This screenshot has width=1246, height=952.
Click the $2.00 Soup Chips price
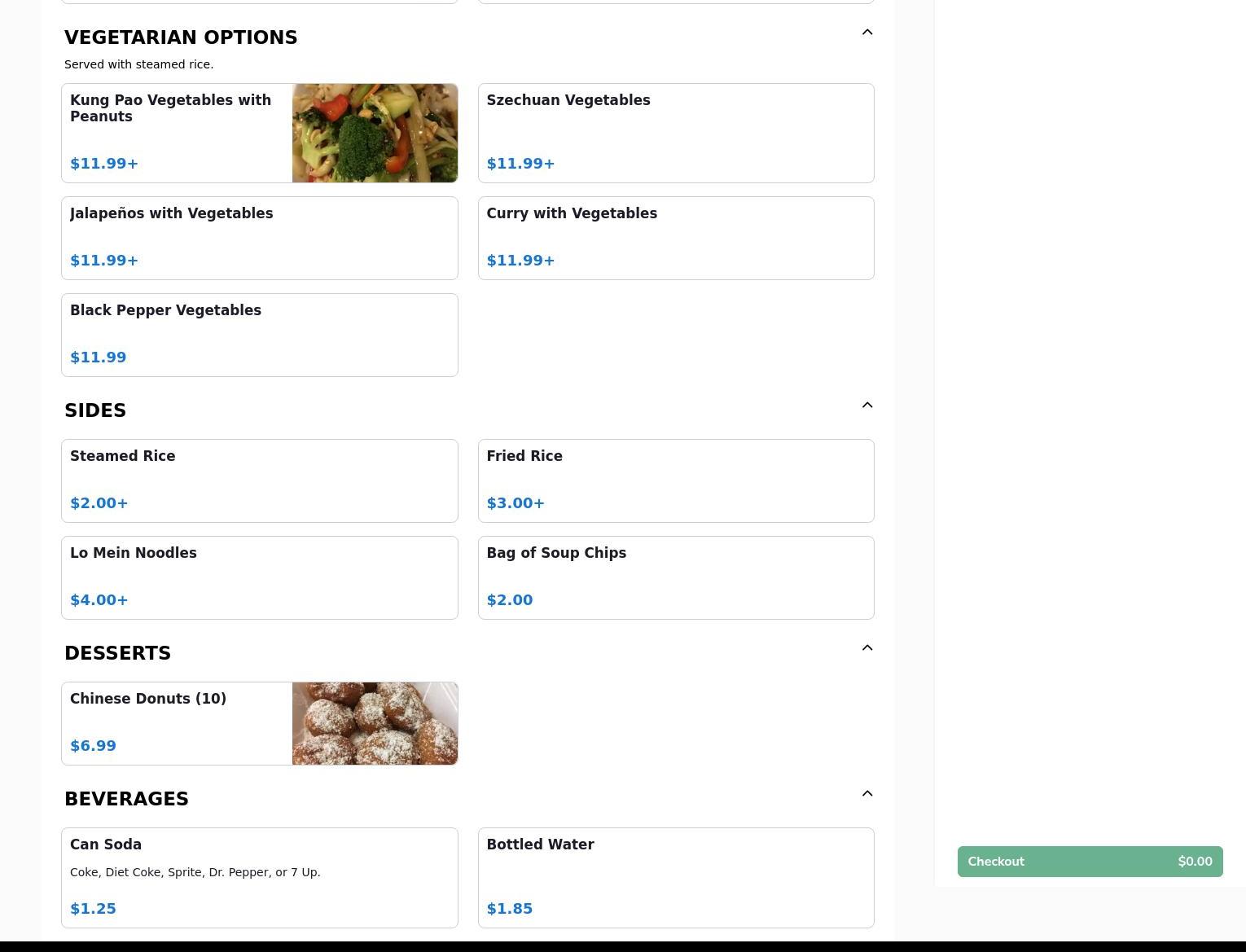(x=510, y=600)
